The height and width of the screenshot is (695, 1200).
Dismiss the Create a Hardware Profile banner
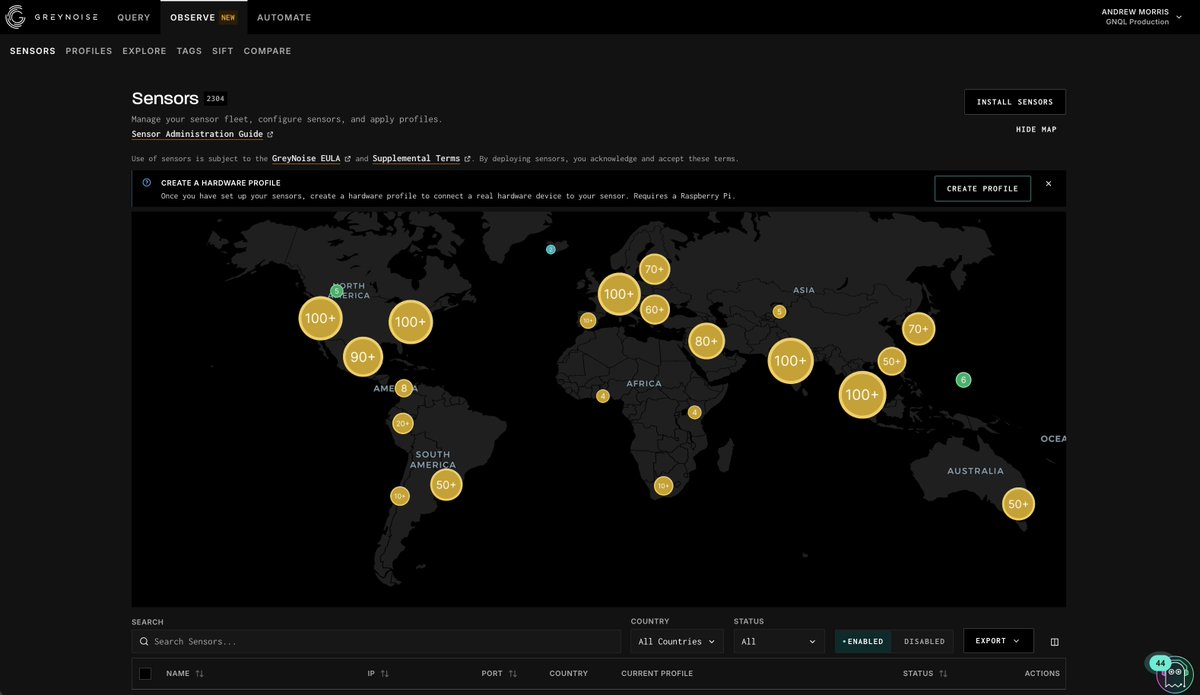pyautogui.click(x=1048, y=184)
